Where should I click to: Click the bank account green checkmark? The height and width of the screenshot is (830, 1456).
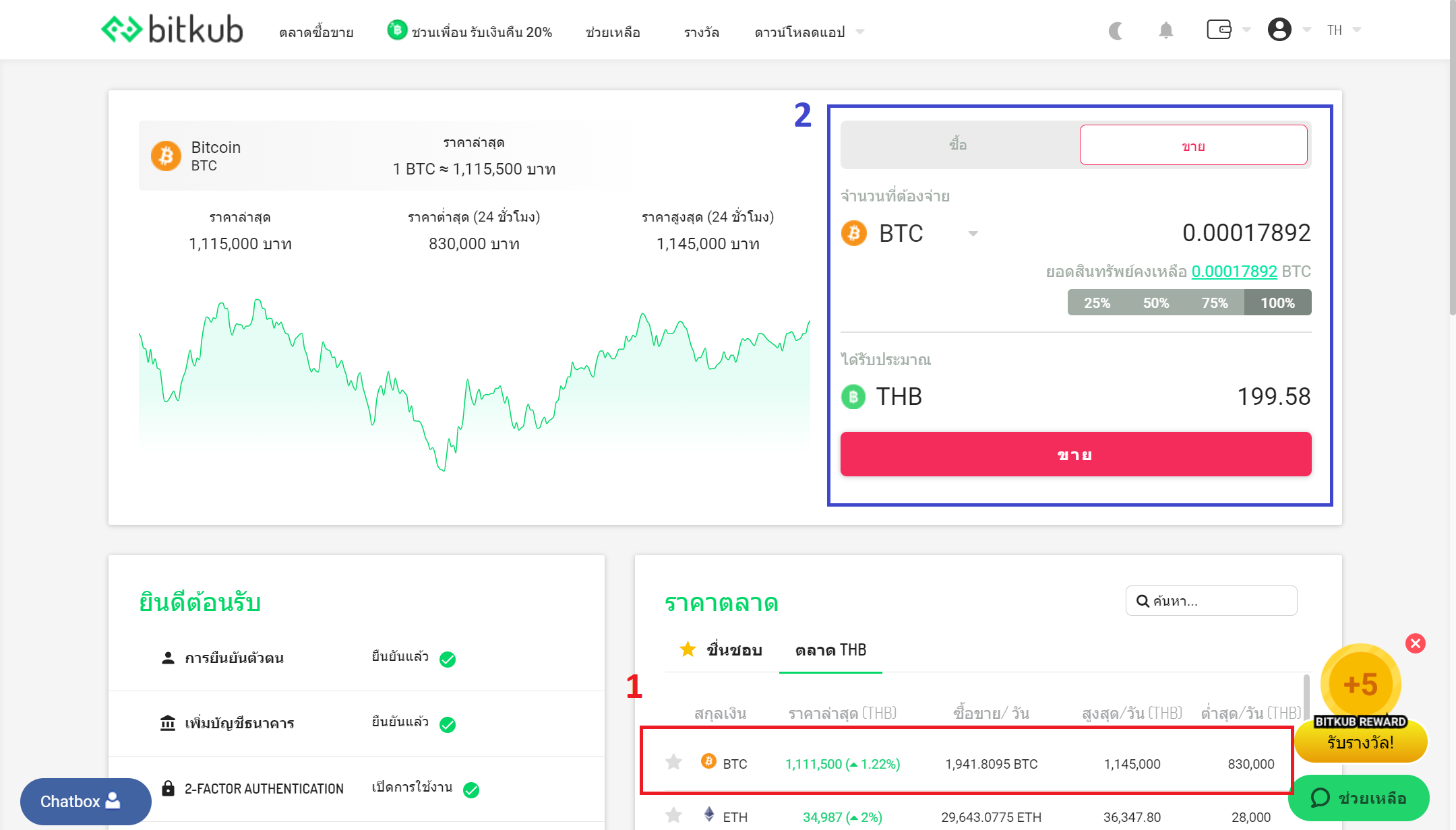tap(448, 724)
